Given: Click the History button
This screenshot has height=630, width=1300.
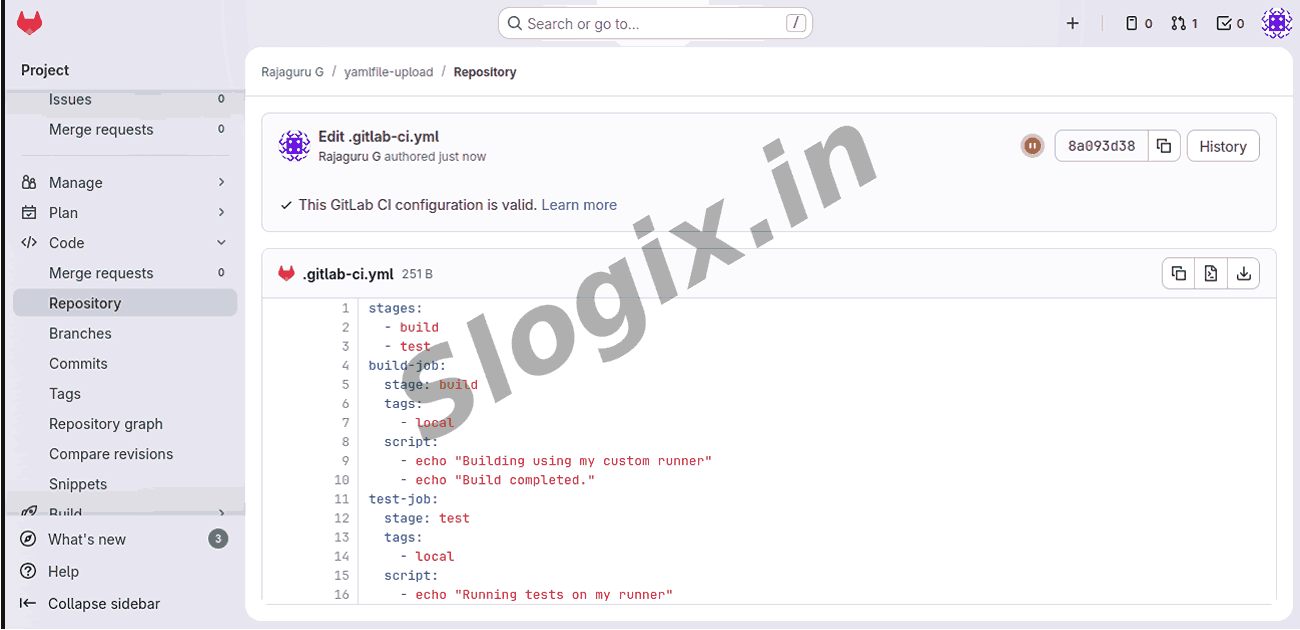Looking at the screenshot, I should coord(1222,146).
